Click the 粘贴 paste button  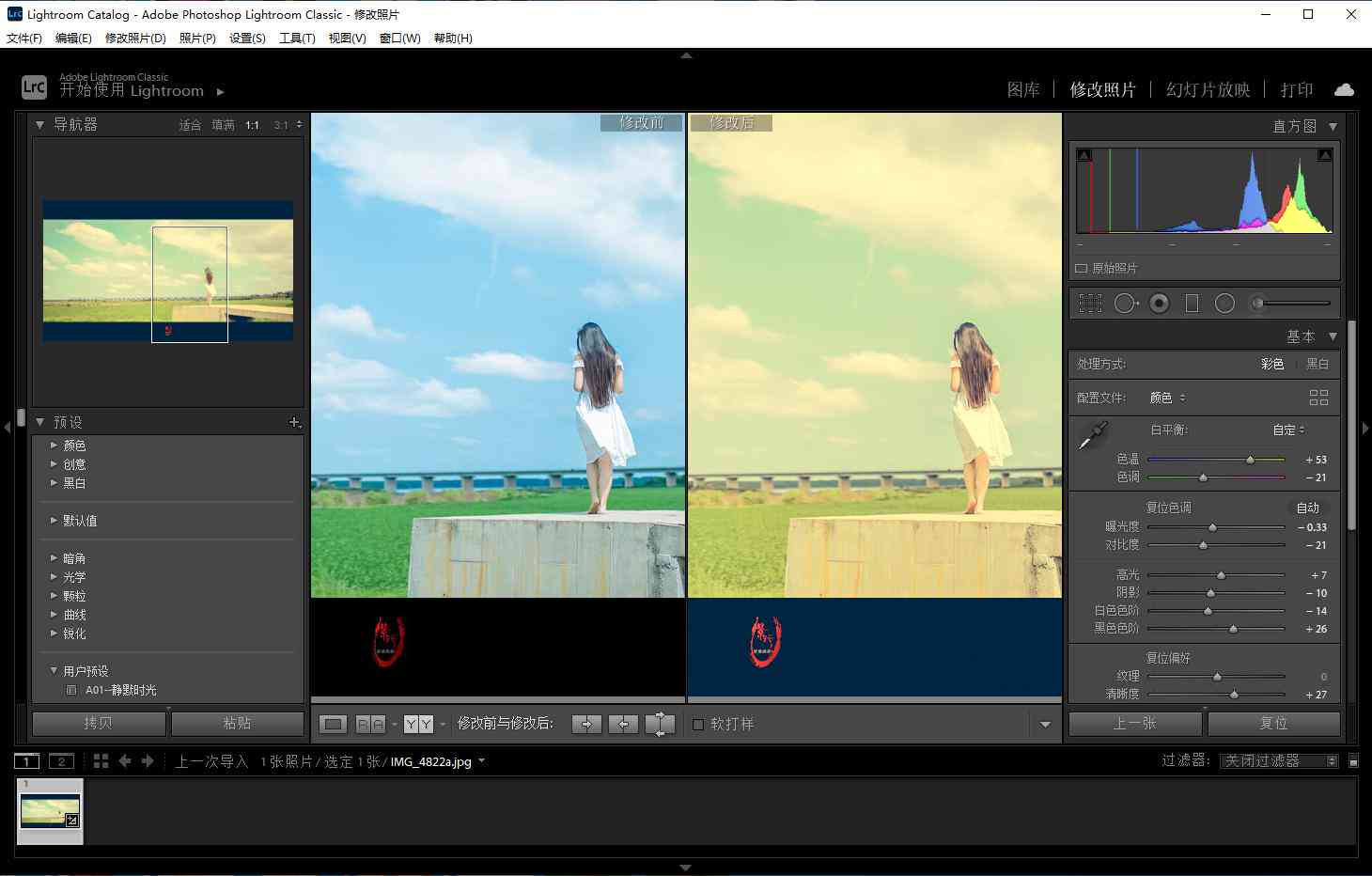point(238,724)
